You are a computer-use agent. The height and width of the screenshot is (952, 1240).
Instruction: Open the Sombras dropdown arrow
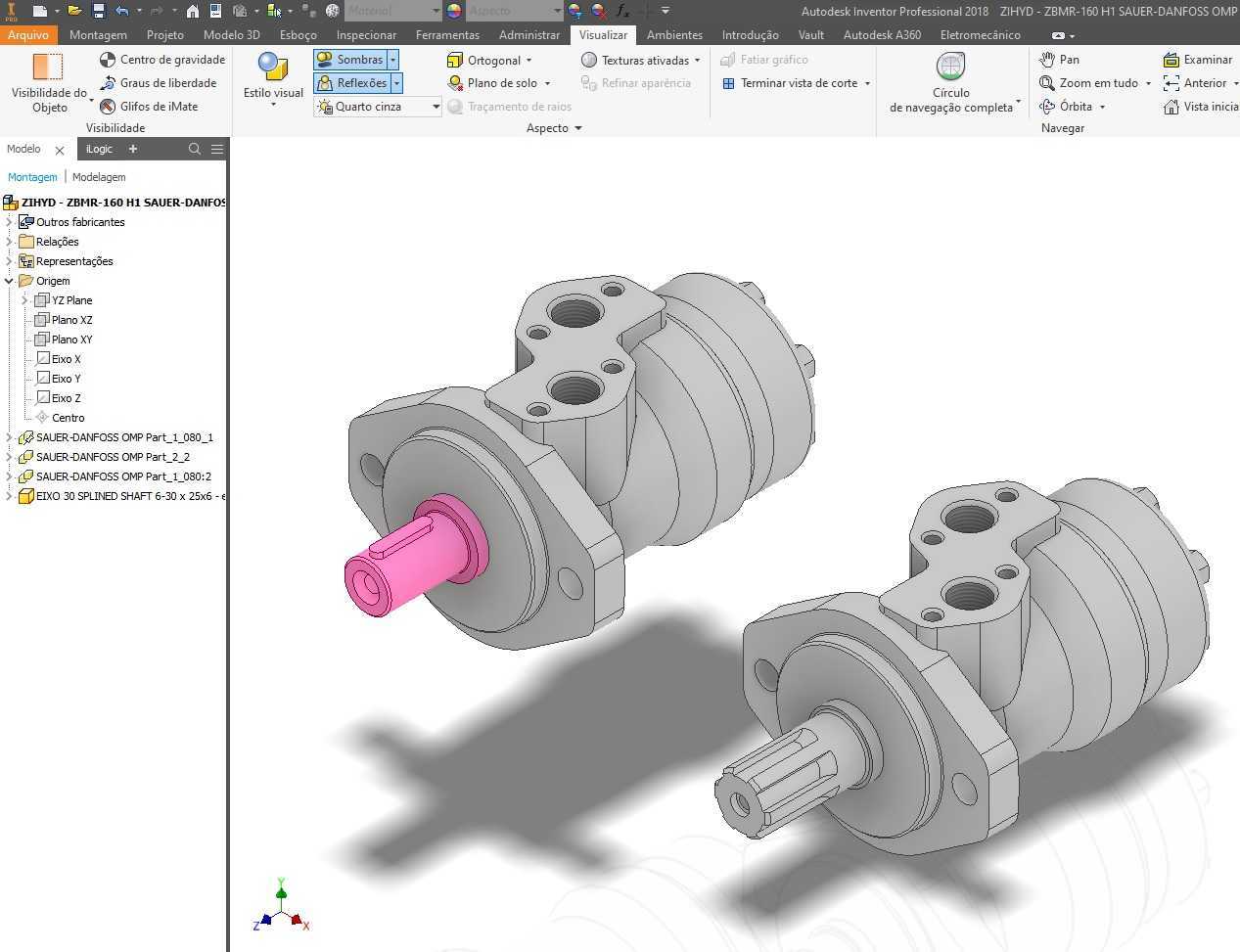tap(393, 60)
